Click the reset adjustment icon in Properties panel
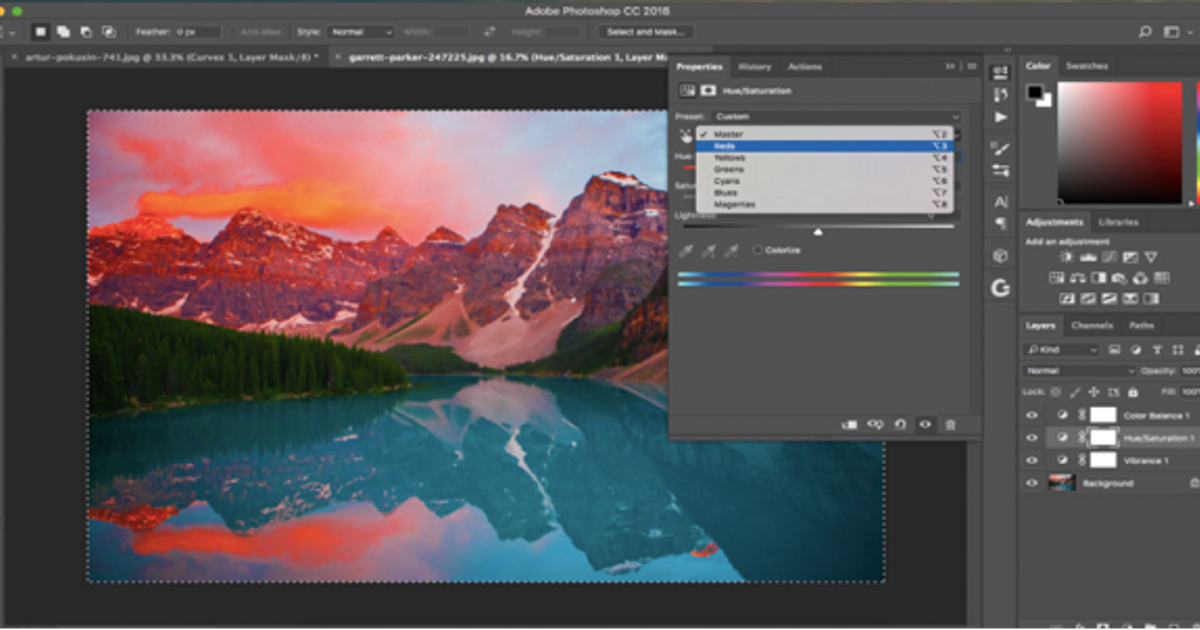 [900, 424]
